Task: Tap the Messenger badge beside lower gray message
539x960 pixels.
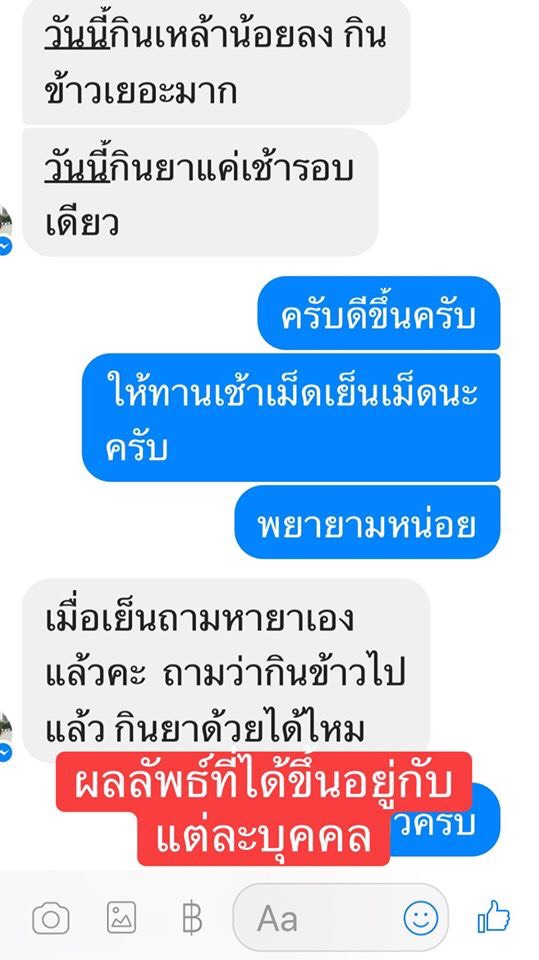Action: 5,753
